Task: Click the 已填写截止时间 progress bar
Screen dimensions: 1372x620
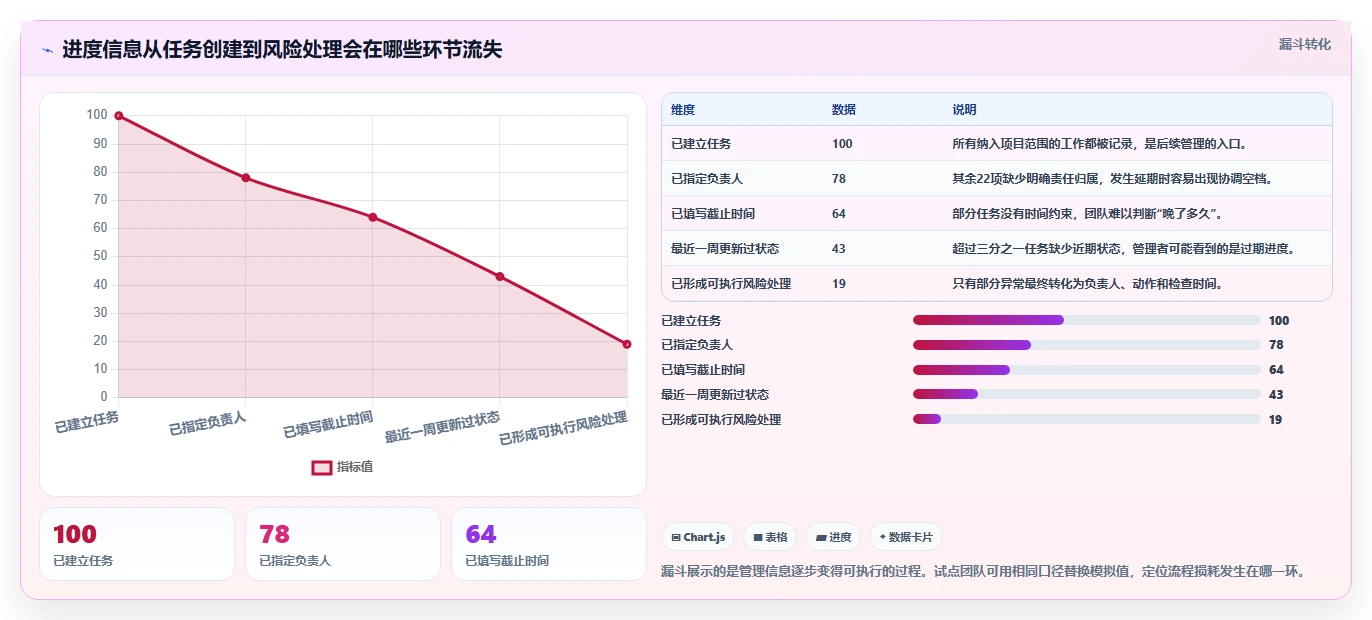Action: (1086, 370)
